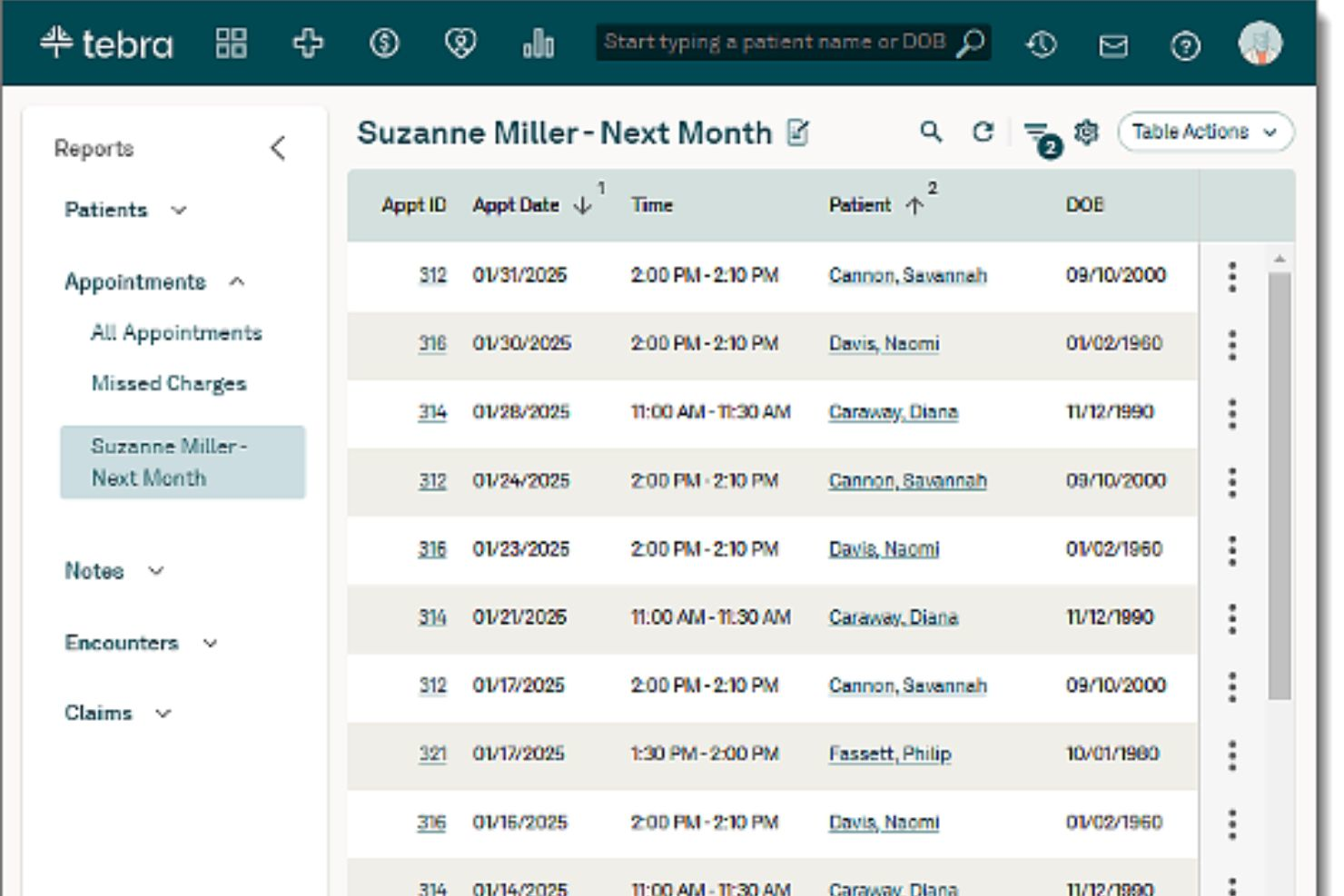Screen dimensions: 1344x896
Task: Open the patient link Fassett, Philip
Action: point(890,753)
